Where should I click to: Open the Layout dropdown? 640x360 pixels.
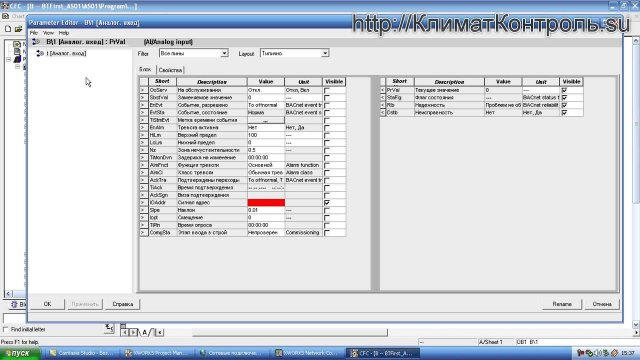click(325, 53)
